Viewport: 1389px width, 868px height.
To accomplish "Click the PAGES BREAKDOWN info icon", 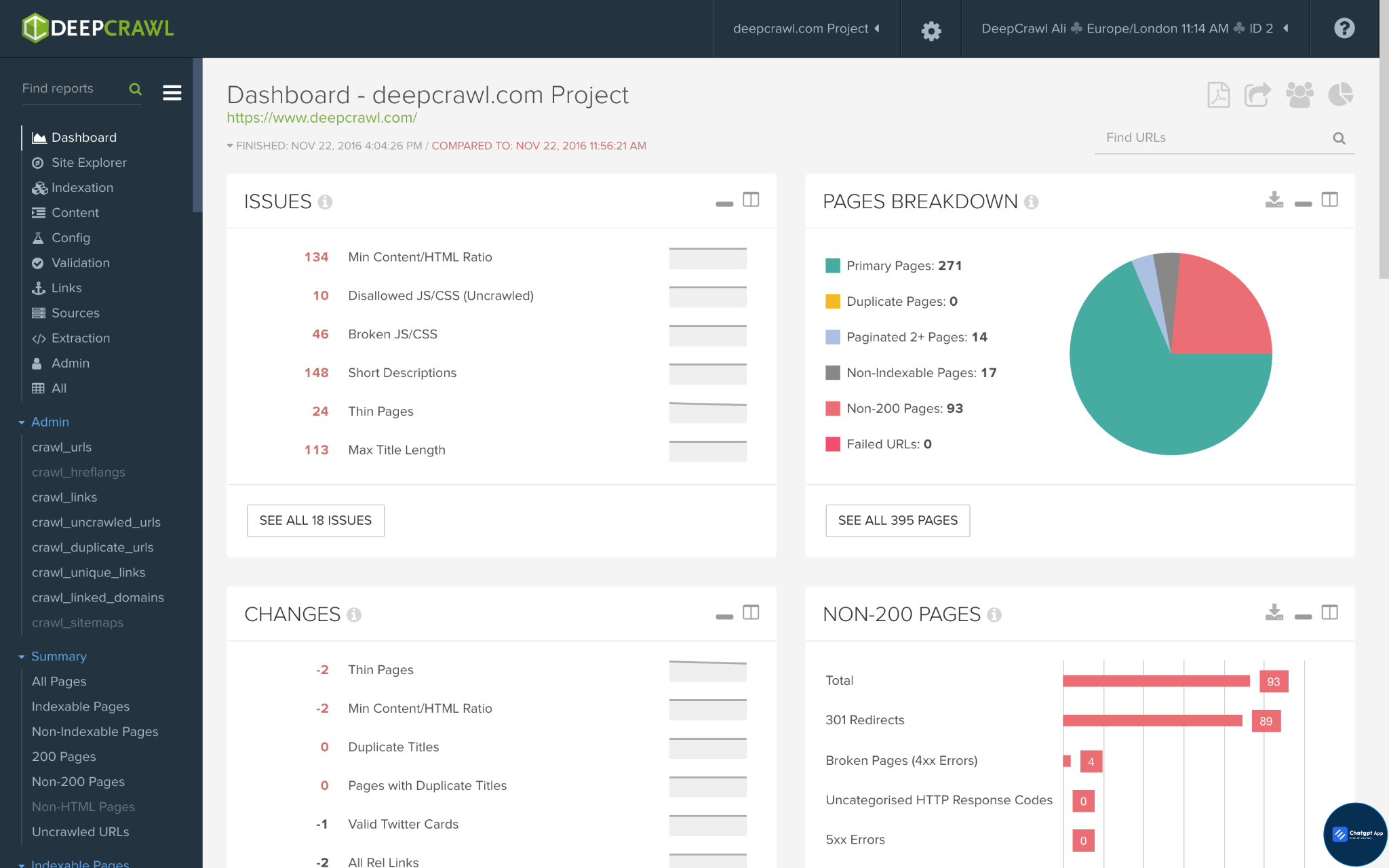I will coord(1031,202).
